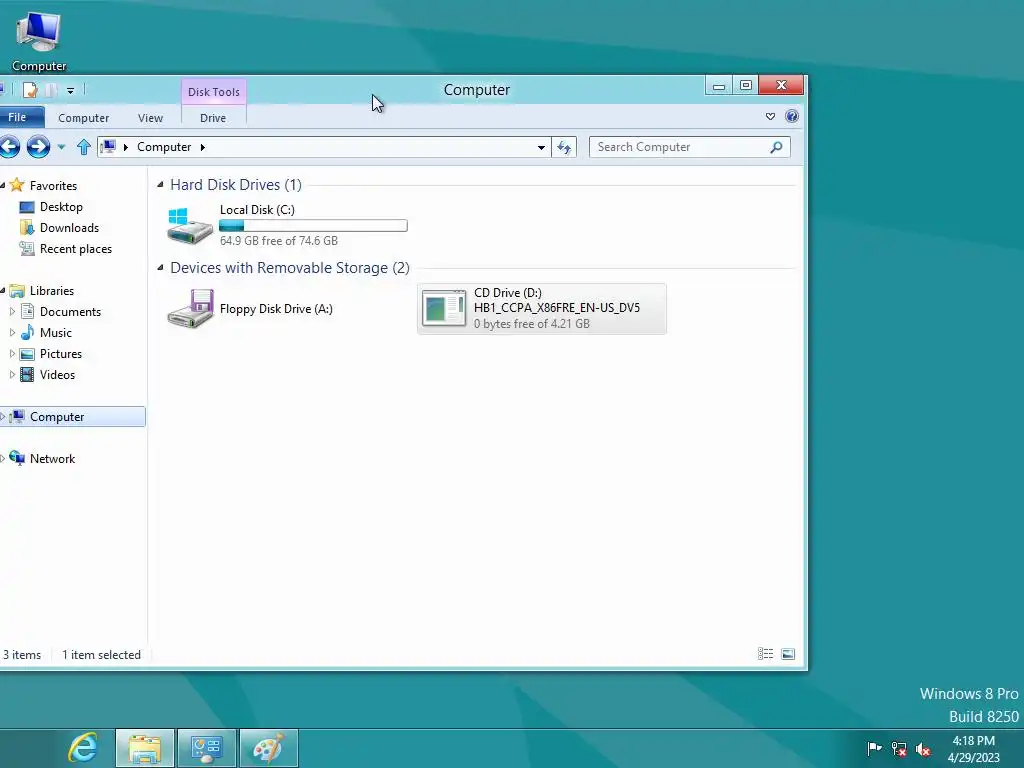
Task: Switch to Details view in status bar
Action: (765, 654)
